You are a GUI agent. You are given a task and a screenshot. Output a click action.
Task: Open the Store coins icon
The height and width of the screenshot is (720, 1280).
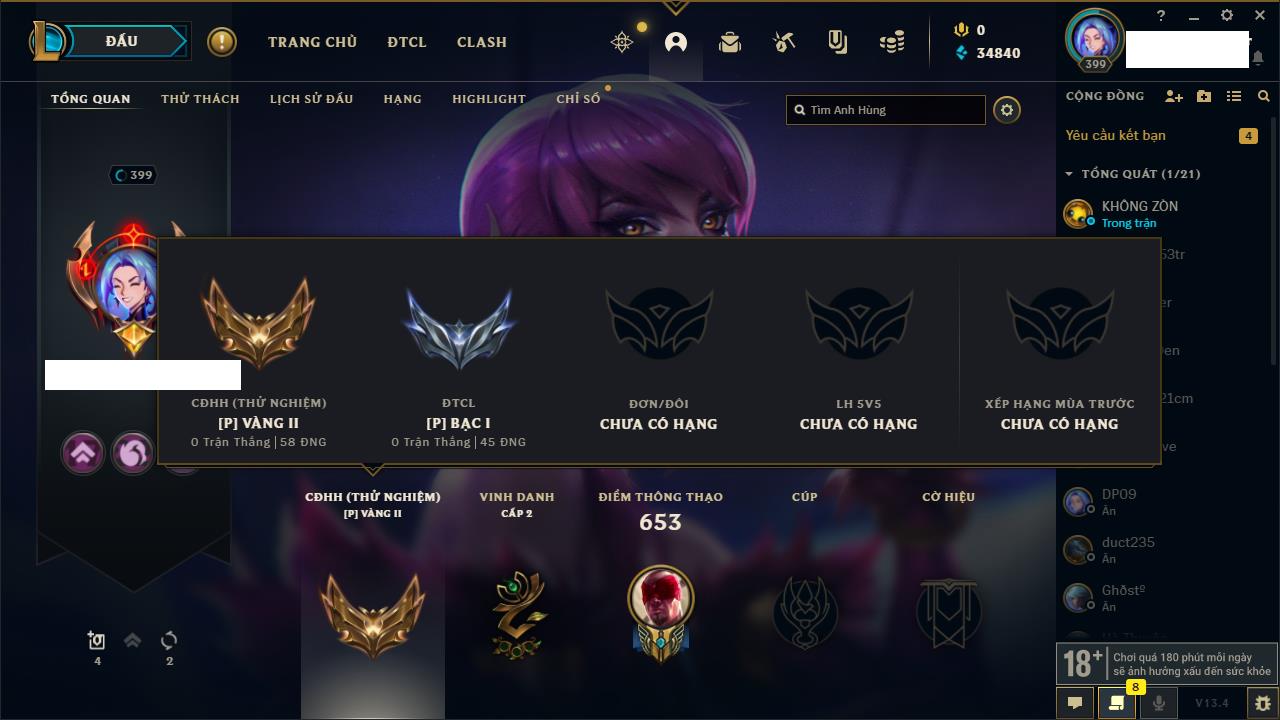point(892,42)
